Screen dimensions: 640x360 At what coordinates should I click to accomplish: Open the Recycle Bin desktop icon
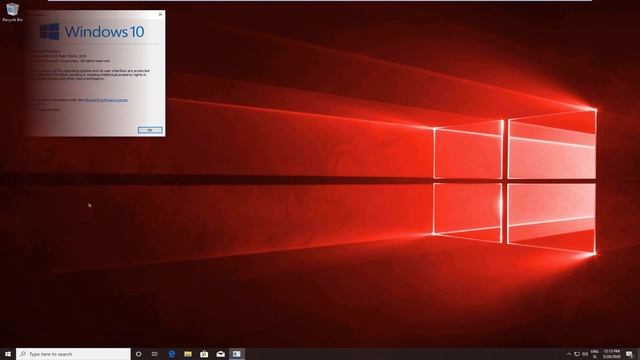12,12
